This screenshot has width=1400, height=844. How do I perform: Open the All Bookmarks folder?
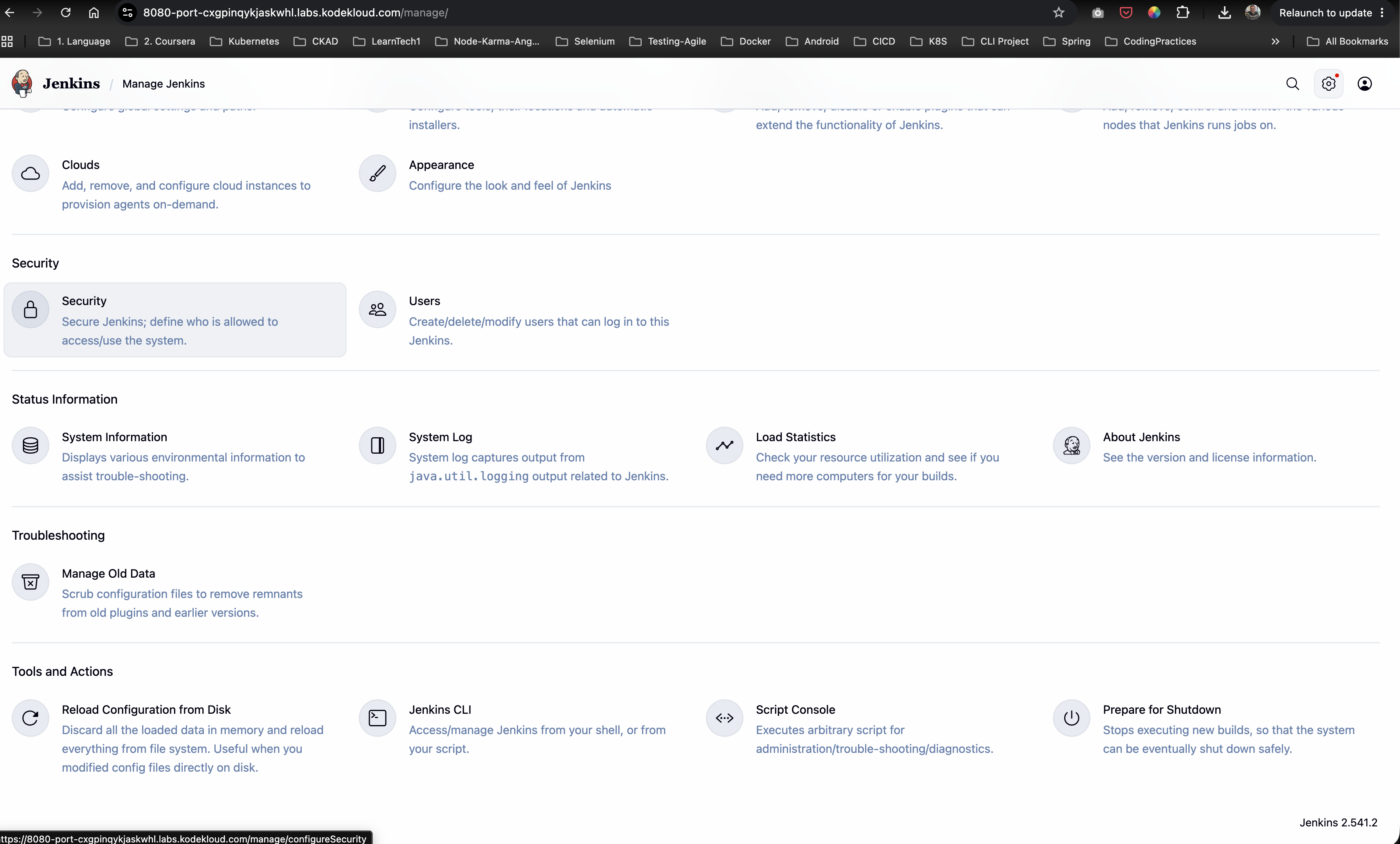point(1347,41)
